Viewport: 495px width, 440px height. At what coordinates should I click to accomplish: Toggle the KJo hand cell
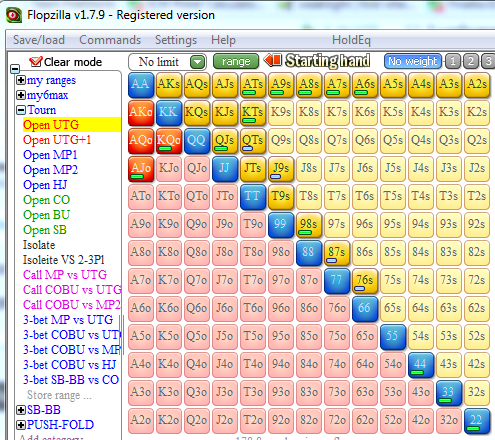click(x=169, y=169)
